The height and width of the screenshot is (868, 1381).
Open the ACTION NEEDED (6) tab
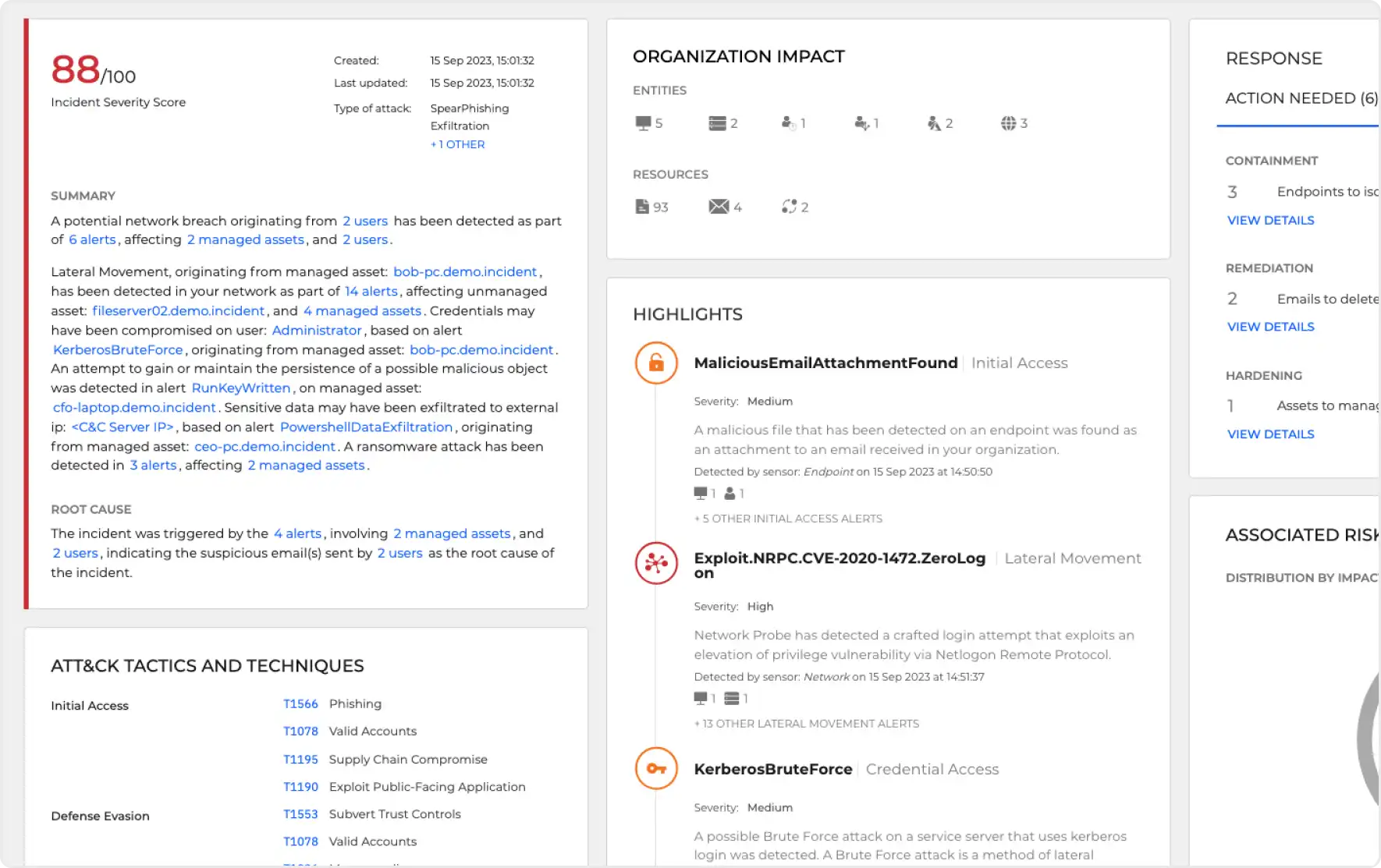(1301, 98)
